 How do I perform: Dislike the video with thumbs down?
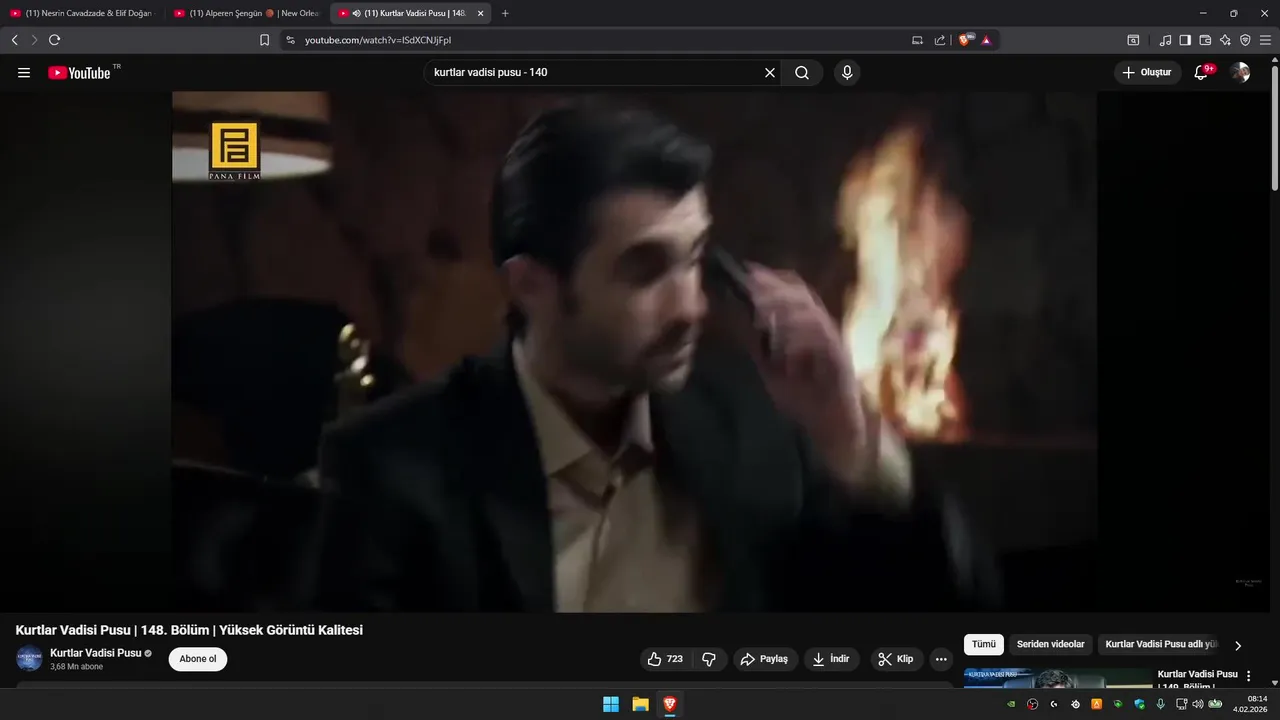click(709, 659)
